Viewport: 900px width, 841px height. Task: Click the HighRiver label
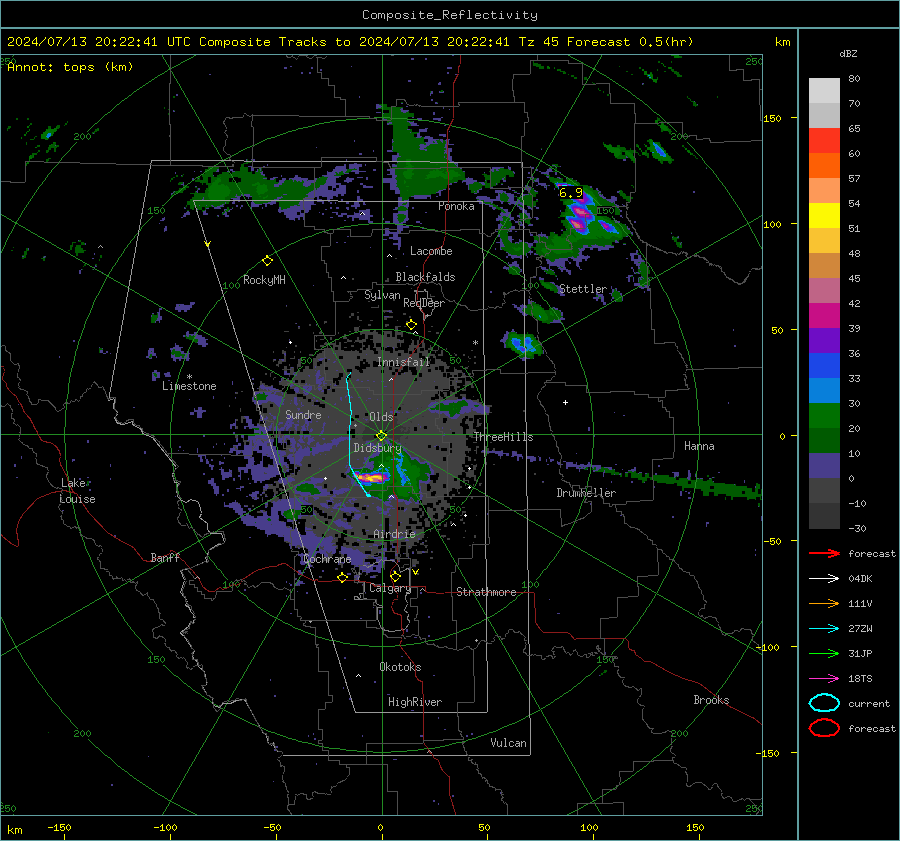tap(415, 702)
